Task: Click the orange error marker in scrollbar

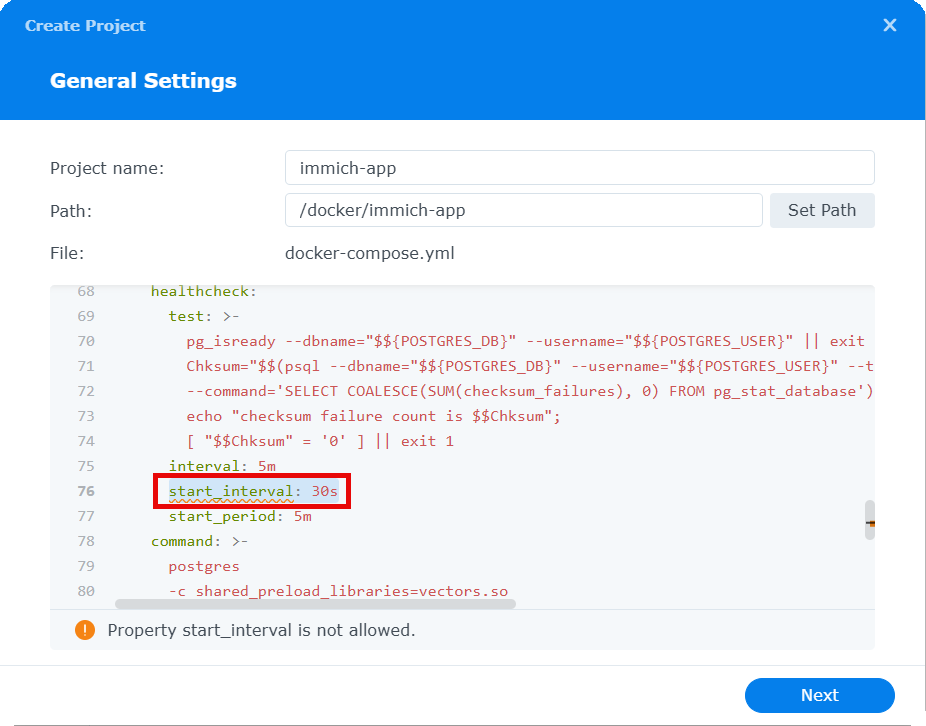Action: pos(870,523)
